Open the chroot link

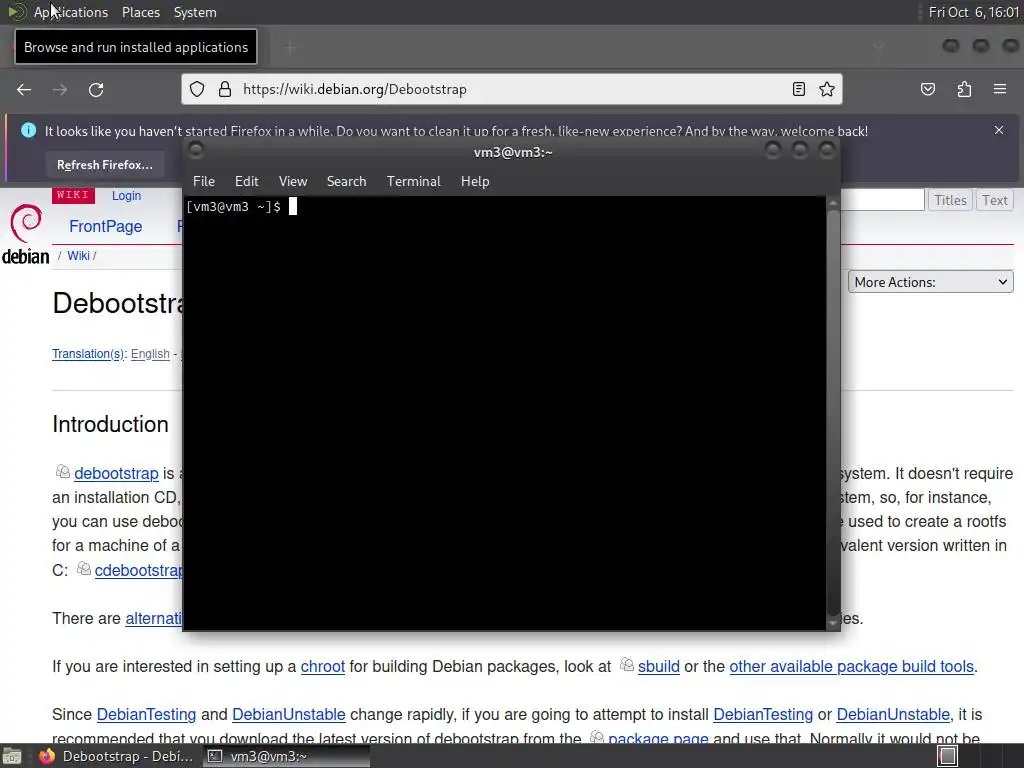[x=323, y=666]
